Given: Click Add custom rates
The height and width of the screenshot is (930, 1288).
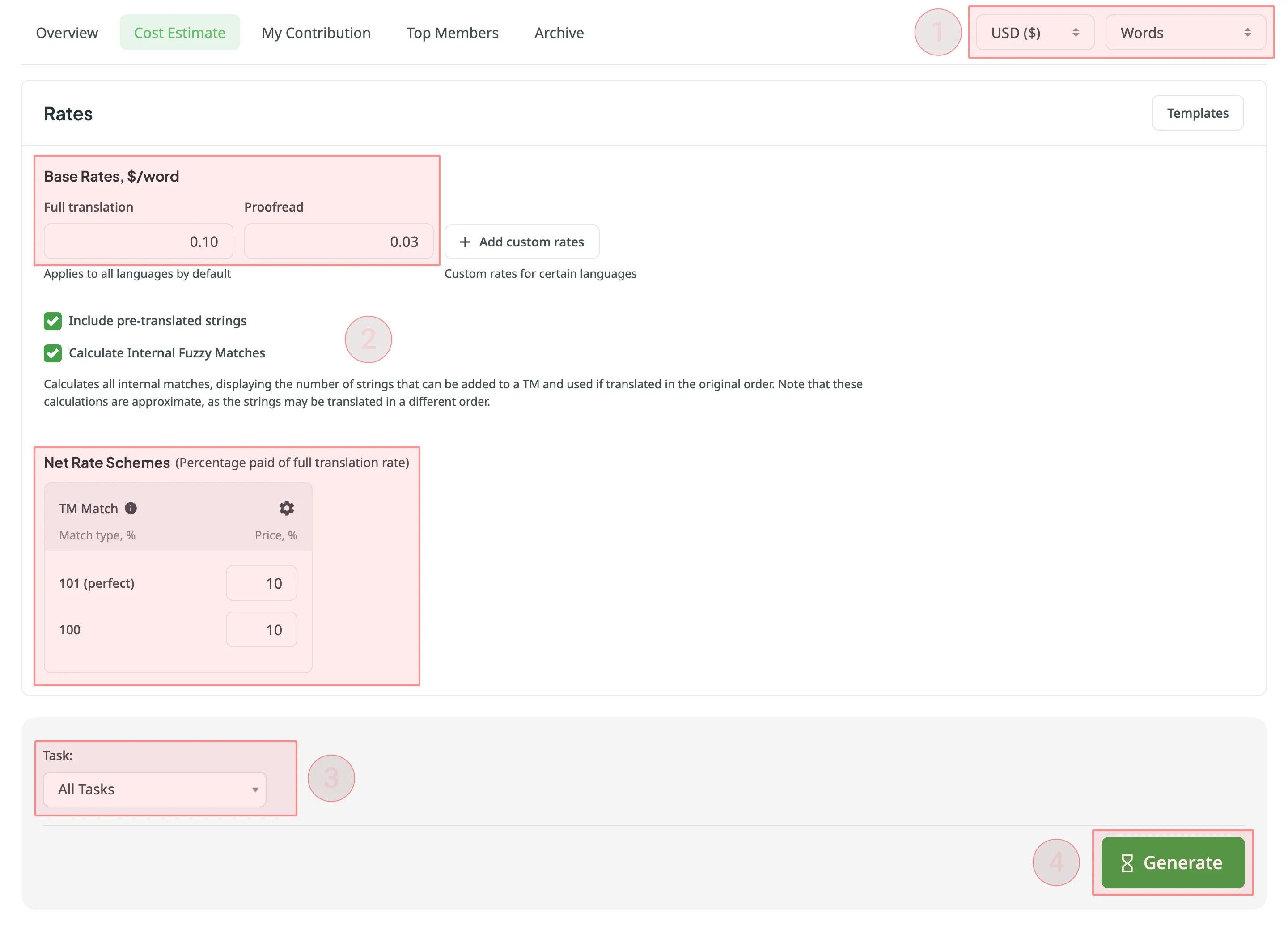Looking at the screenshot, I should tap(521, 242).
